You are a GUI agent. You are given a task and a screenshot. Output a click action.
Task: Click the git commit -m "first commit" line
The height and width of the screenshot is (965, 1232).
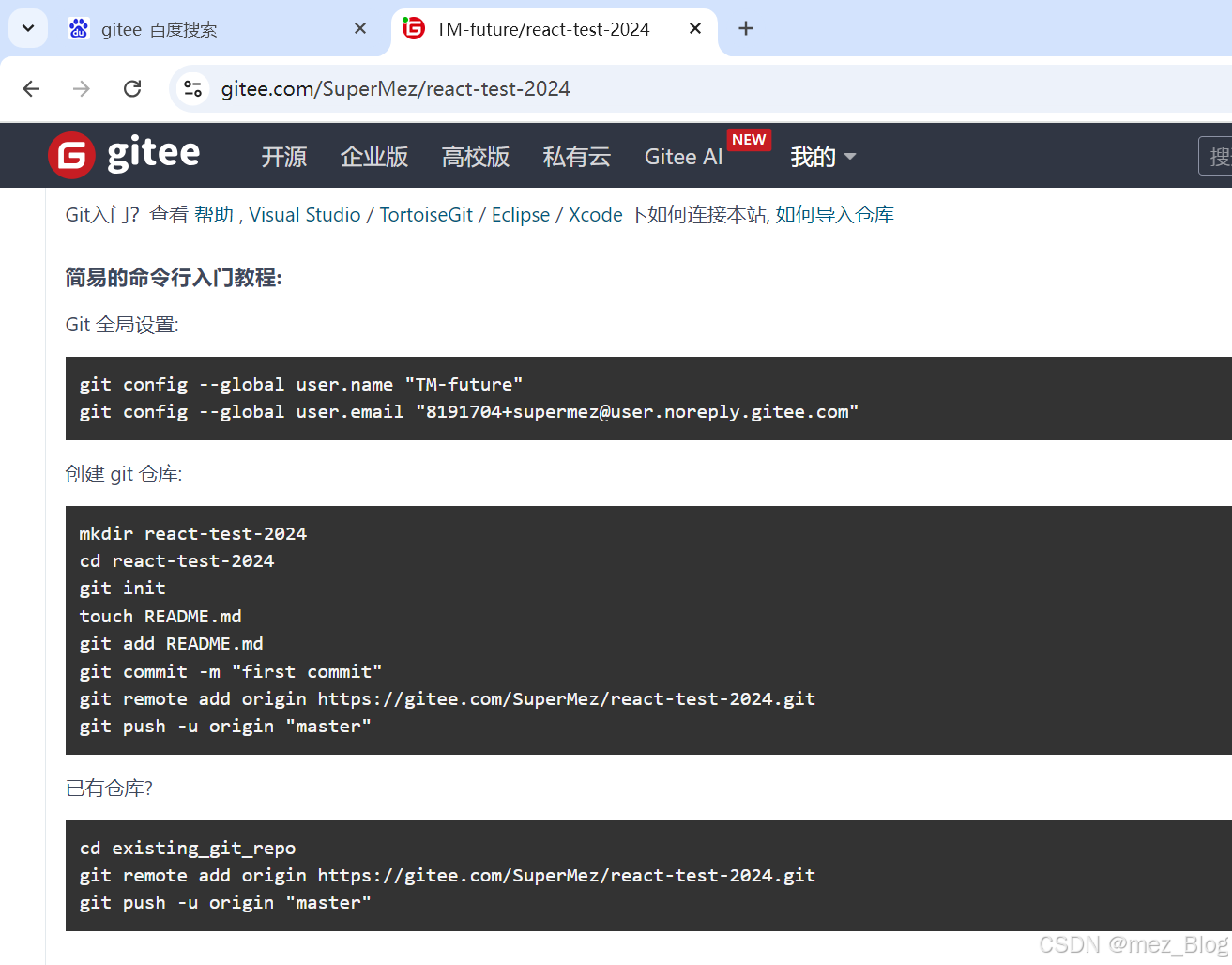pos(231,672)
